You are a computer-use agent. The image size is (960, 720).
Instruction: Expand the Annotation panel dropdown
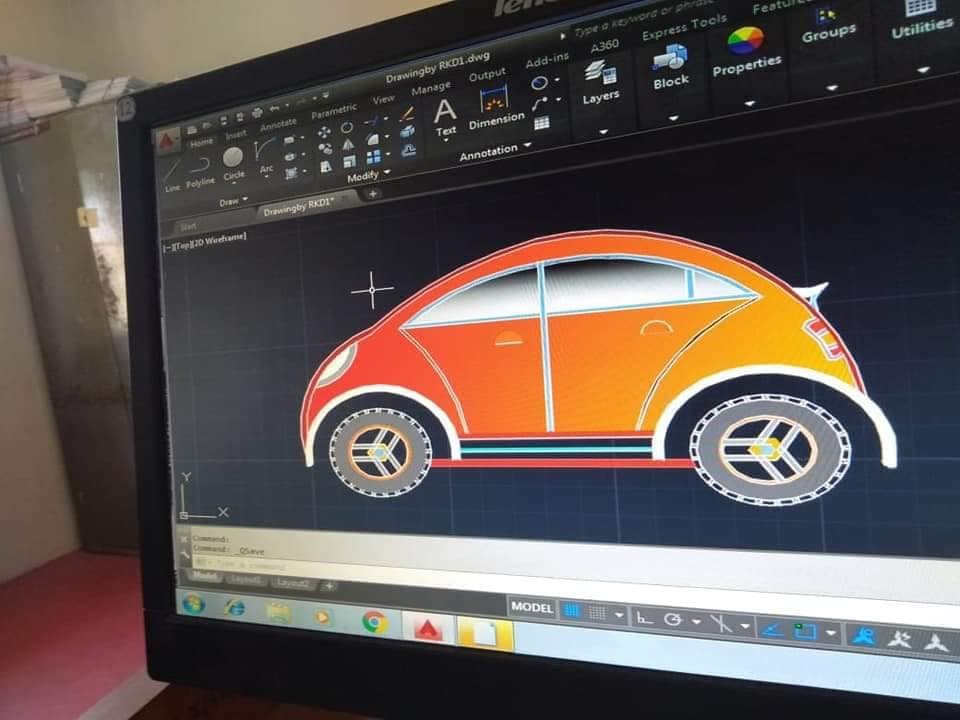[527, 146]
